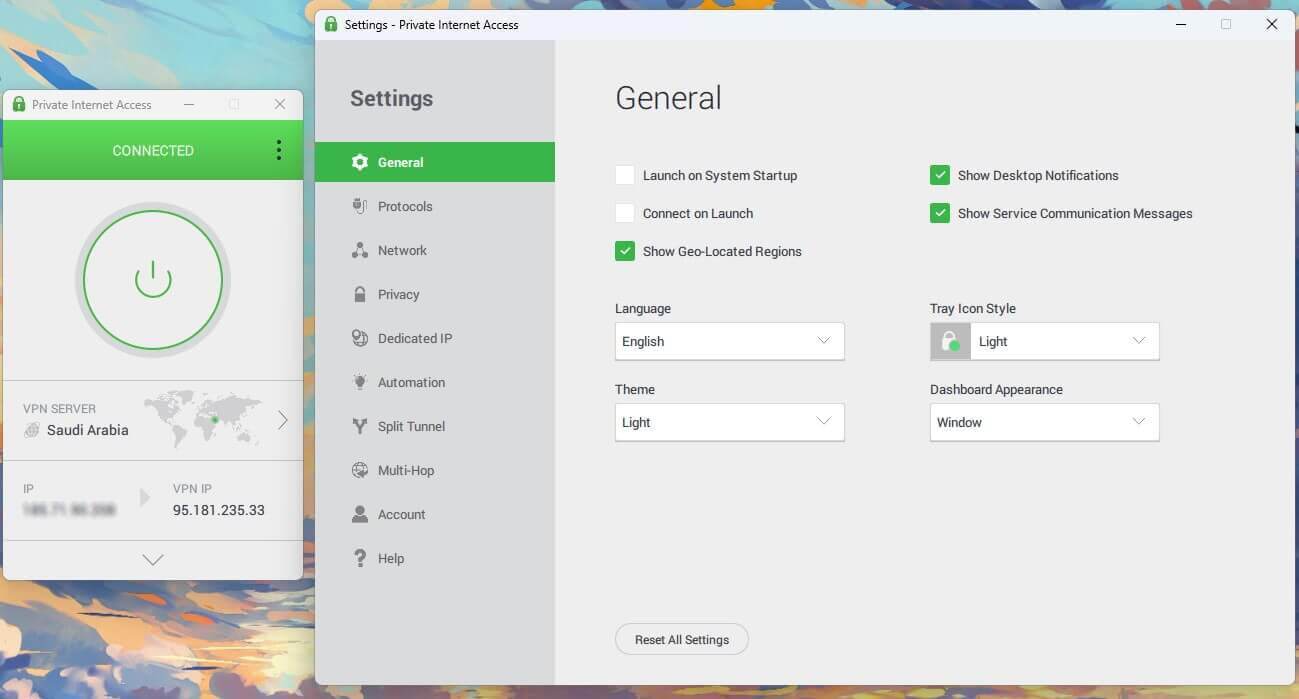This screenshot has width=1299, height=699.
Task: Open the Multi-Hop settings tab
Action: click(435, 470)
